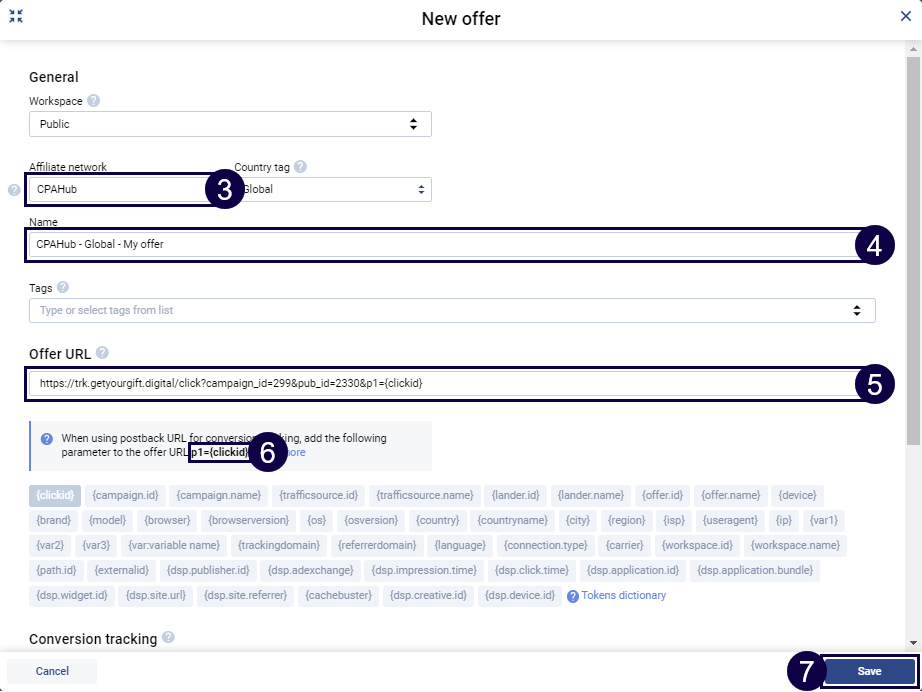The image size is (922, 692).
Task: Cancel the new offer dialog
Action: pos(52,671)
